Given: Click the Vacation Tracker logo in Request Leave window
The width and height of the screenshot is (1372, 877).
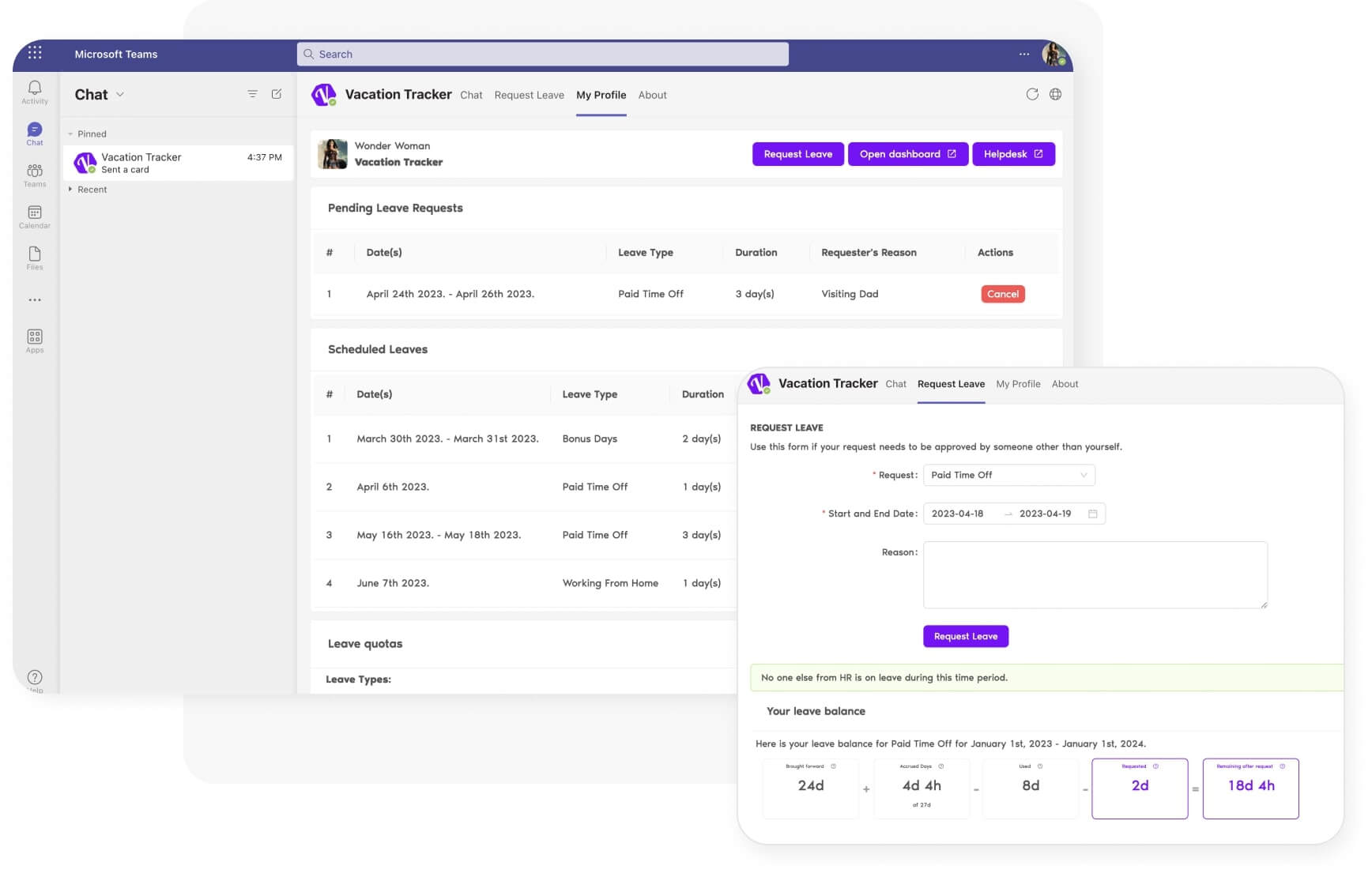Looking at the screenshot, I should pyautogui.click(x=759, y=384).
